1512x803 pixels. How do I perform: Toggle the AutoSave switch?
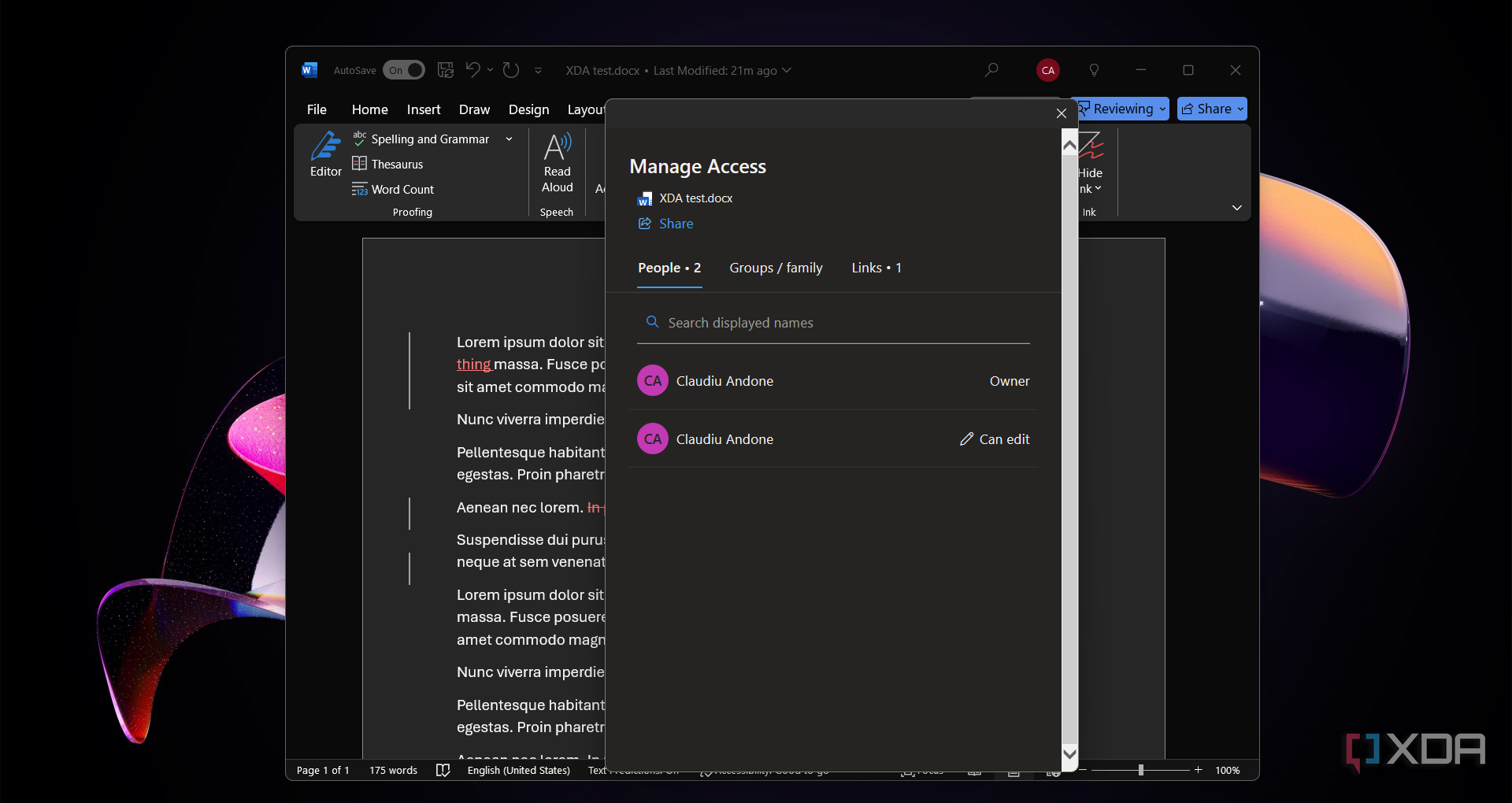coord(403,70)
